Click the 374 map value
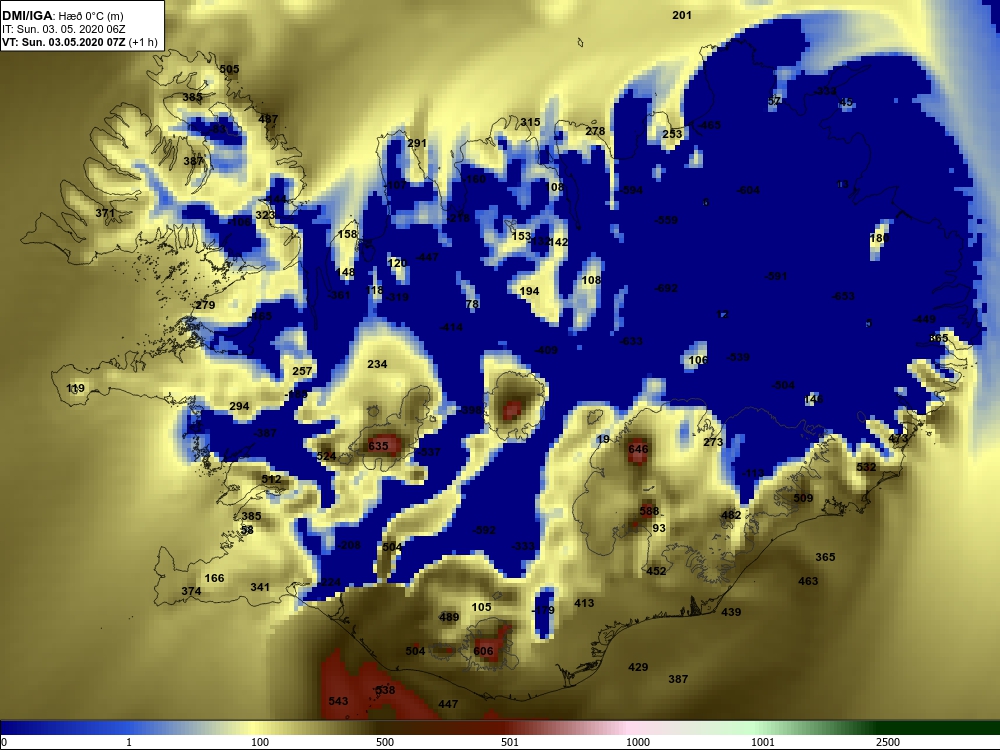1000x750 pixels. pos(191,591)
